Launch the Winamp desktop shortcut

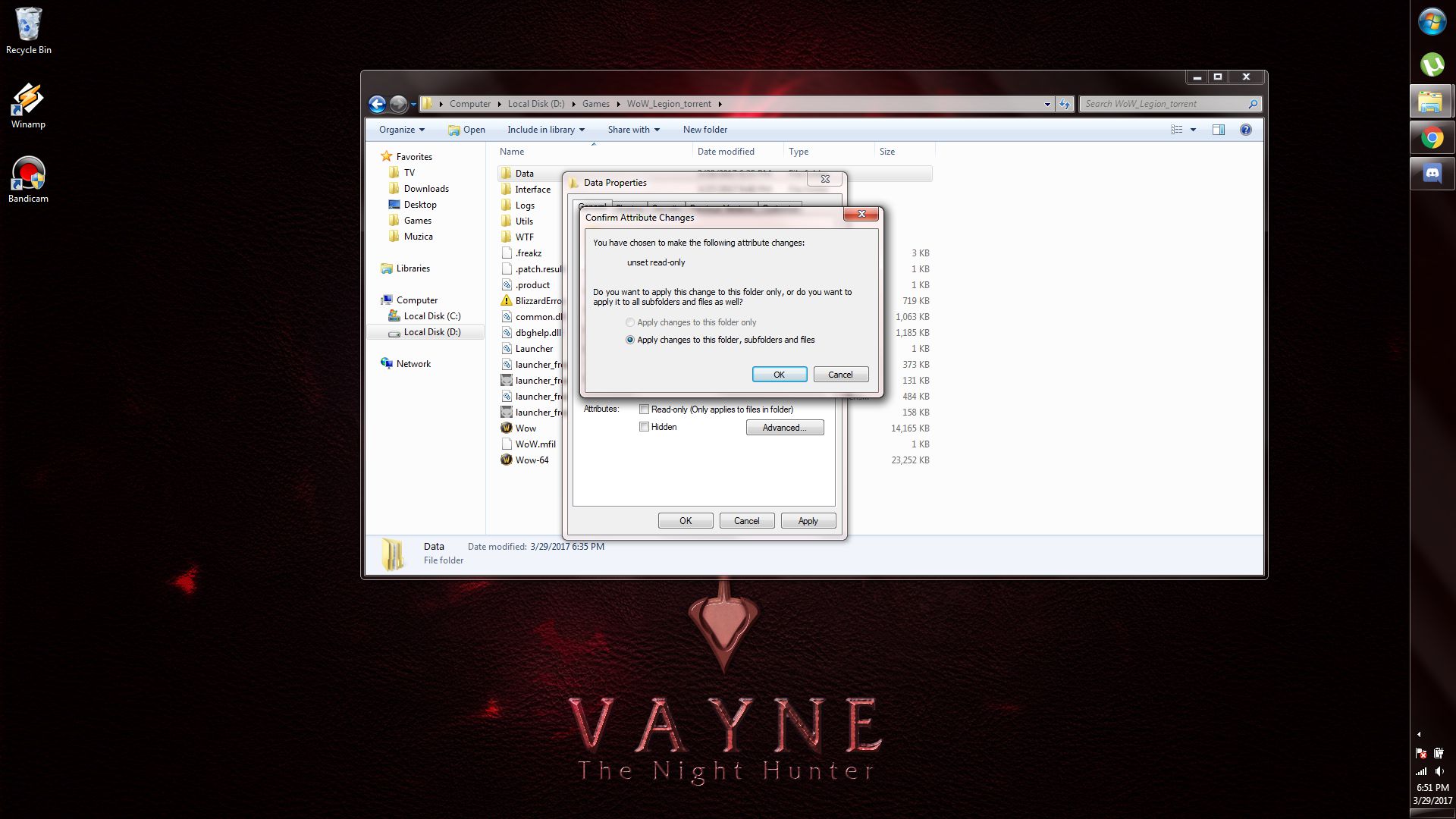pyautogui.click(x=28, y=106)
